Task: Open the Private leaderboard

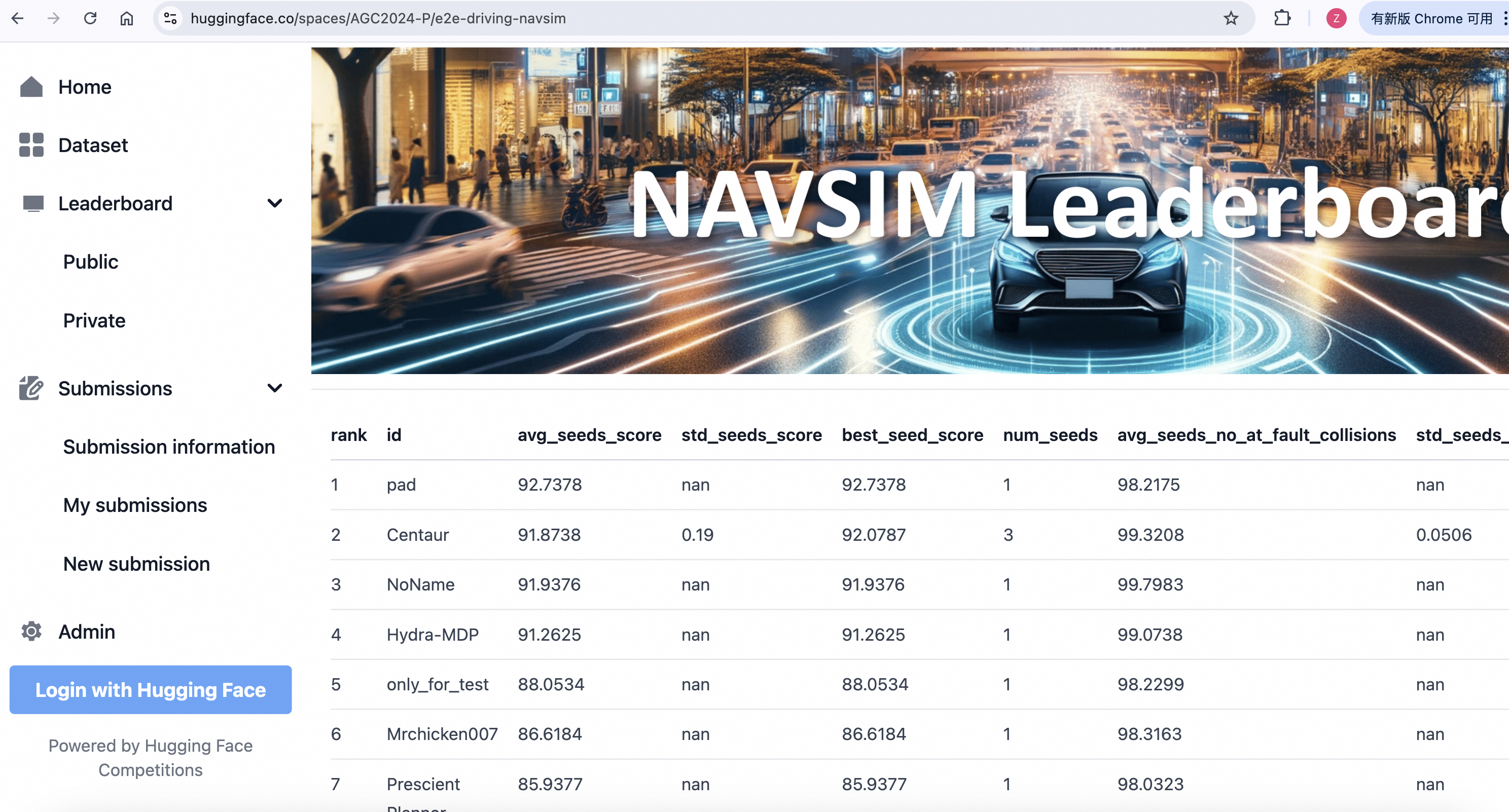Action: [x=94, y=320]
